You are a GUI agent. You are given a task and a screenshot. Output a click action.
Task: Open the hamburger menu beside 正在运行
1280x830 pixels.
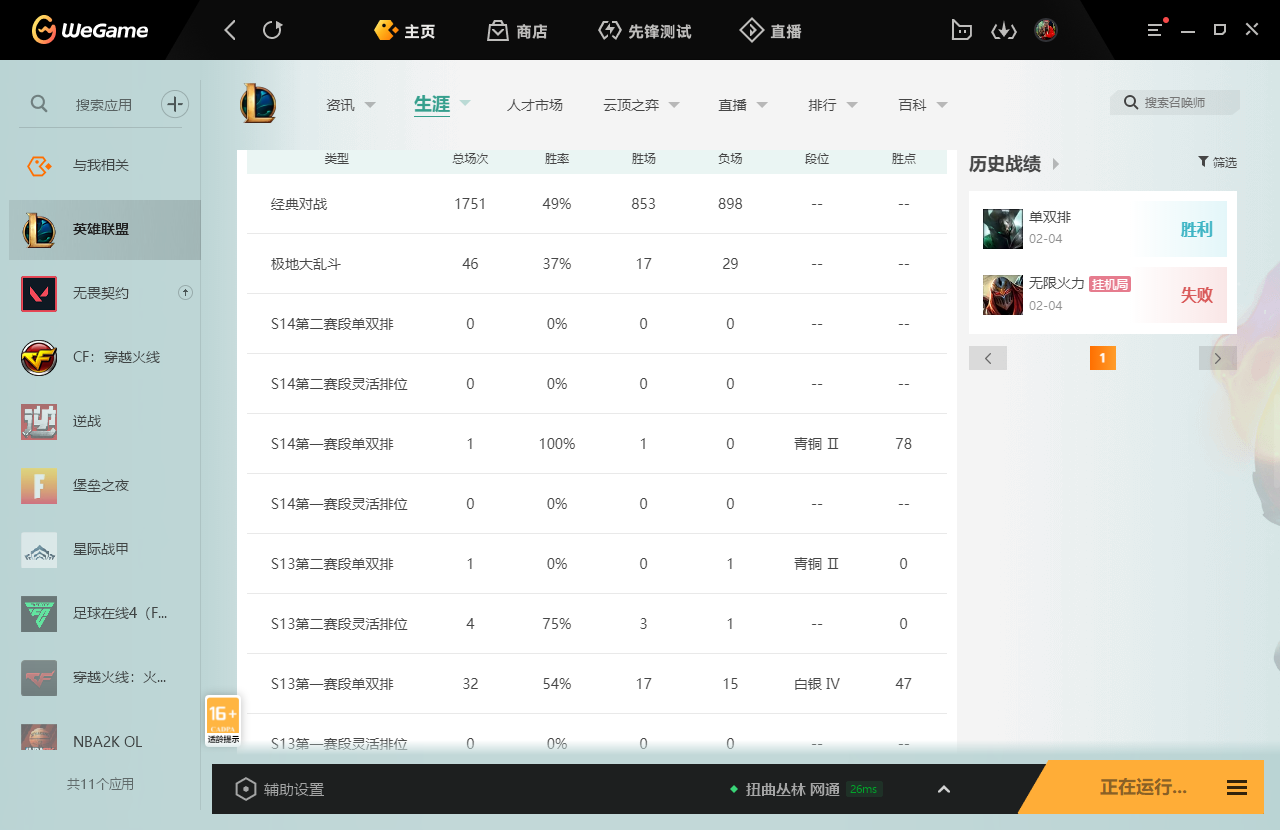point(1237,788)
